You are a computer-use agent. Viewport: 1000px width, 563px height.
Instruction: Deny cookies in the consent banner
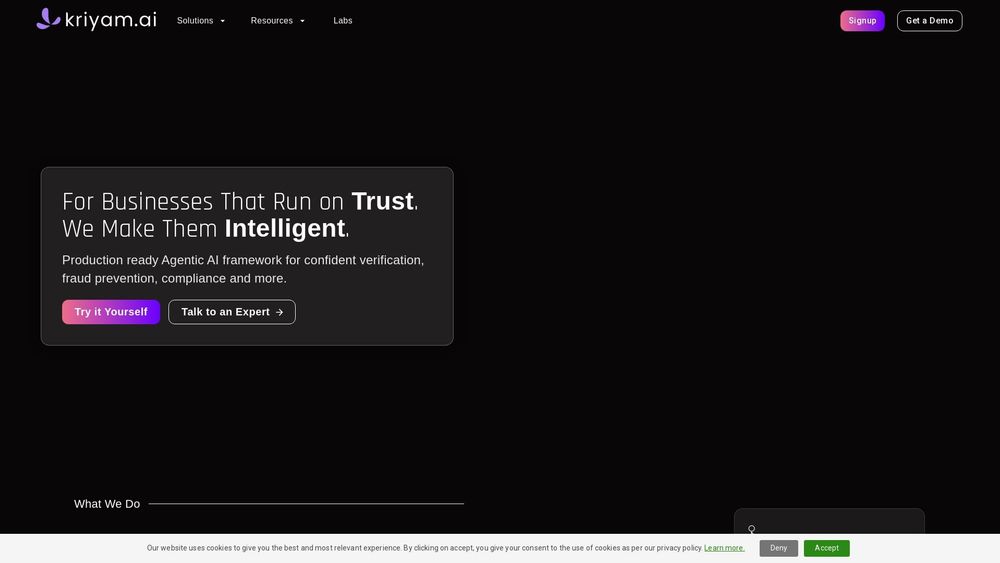[778, 548]
